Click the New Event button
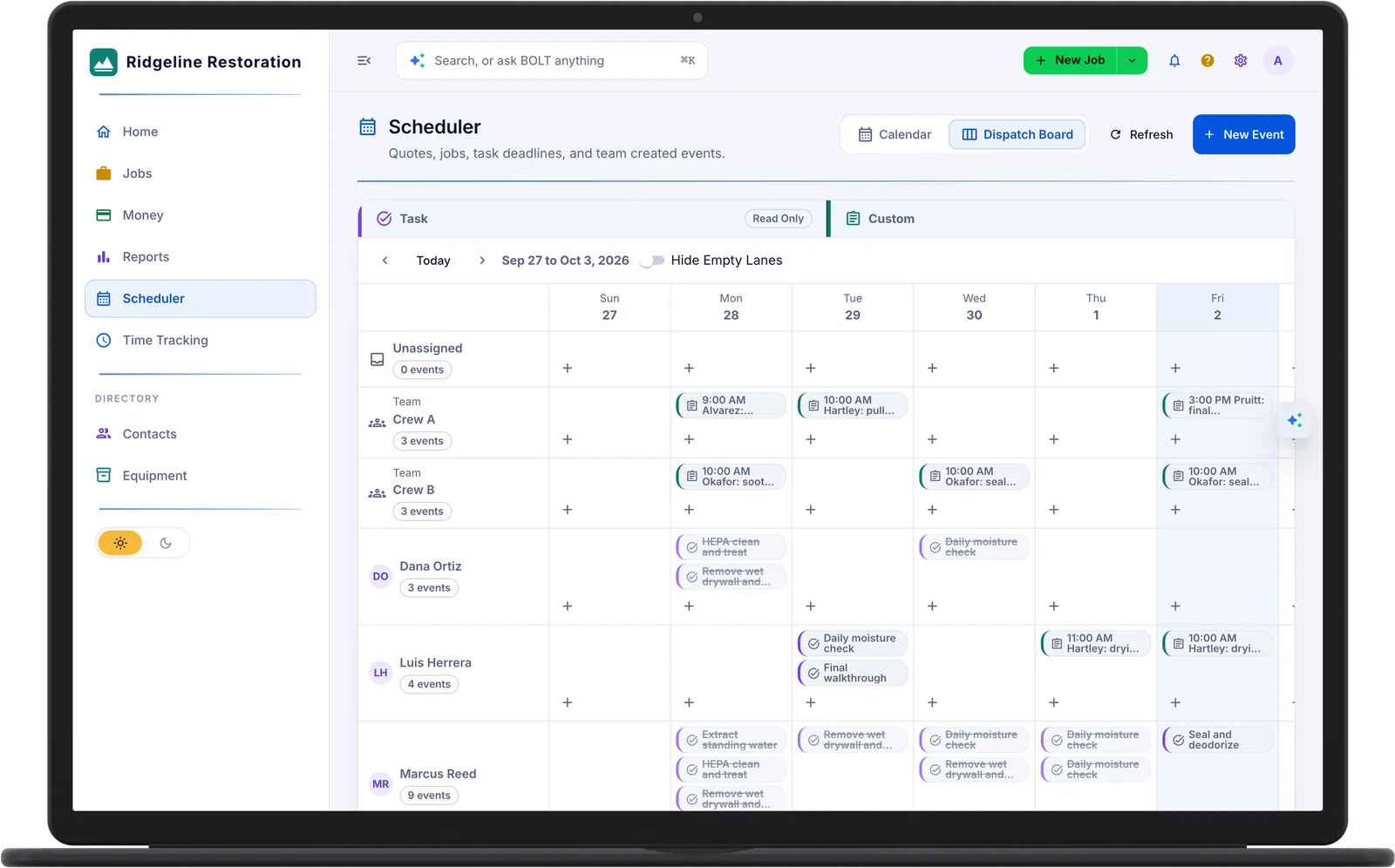This screenshot has height=868, width=1395. tap(1244, 134)
